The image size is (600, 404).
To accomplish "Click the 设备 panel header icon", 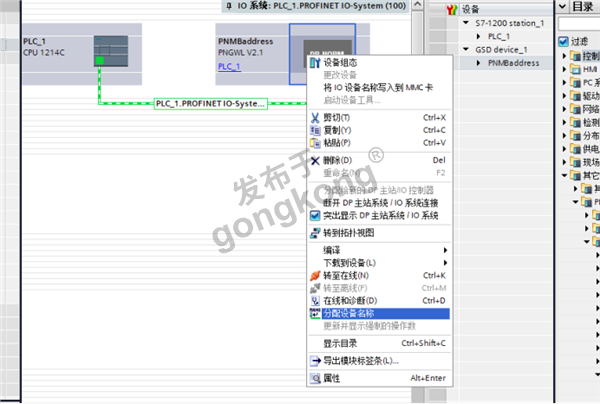I will (452, 9).
